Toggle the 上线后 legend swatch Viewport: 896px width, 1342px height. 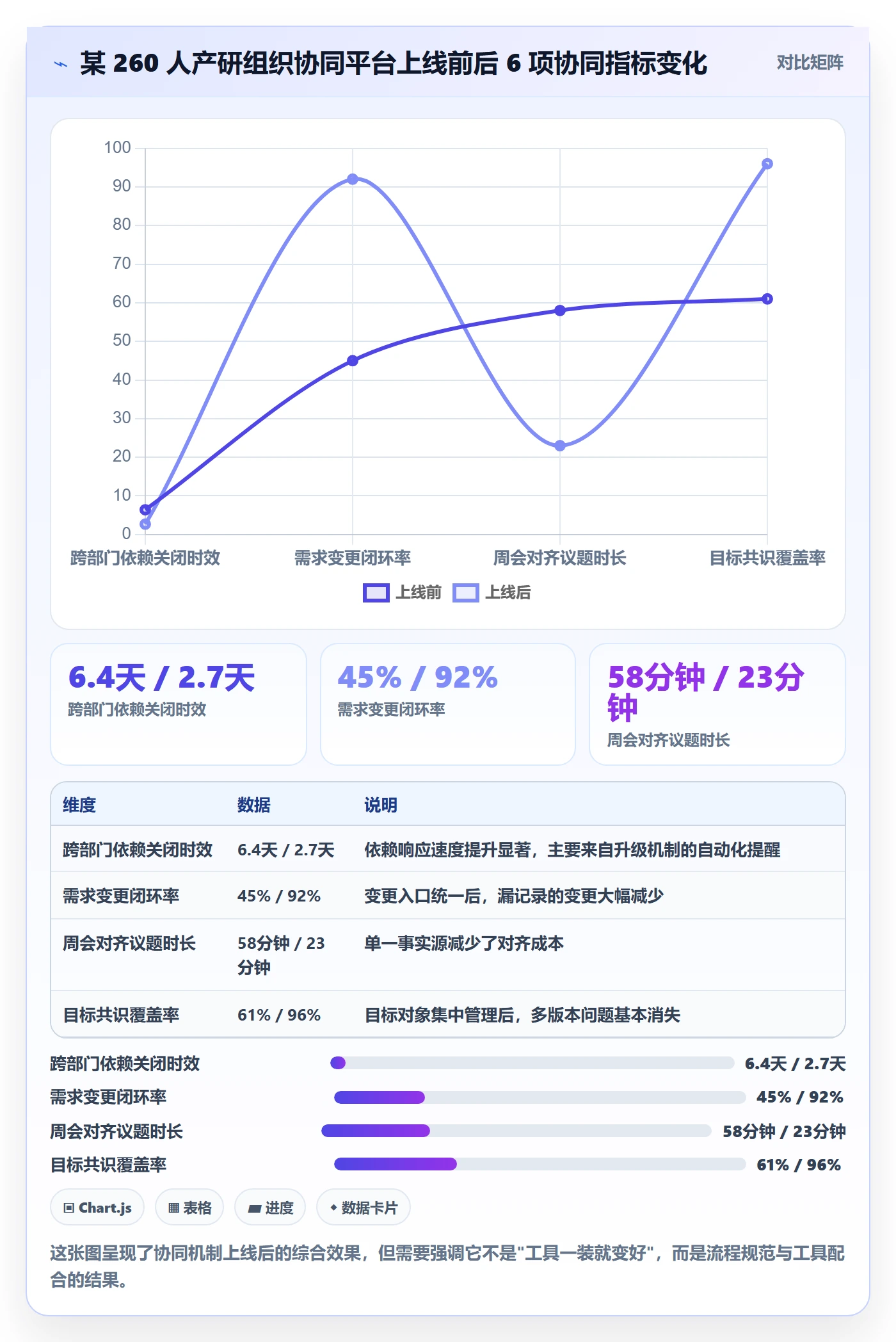[465, 593]
